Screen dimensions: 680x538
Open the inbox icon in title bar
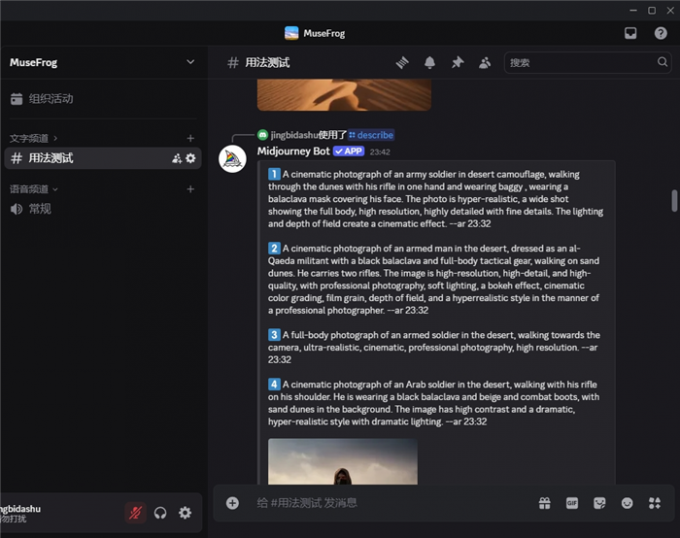tap(631, 33)
